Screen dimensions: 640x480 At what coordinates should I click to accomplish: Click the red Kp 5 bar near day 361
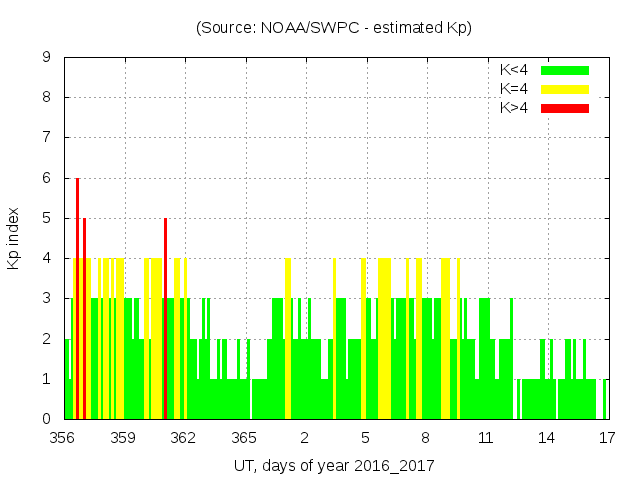point(165,320)
